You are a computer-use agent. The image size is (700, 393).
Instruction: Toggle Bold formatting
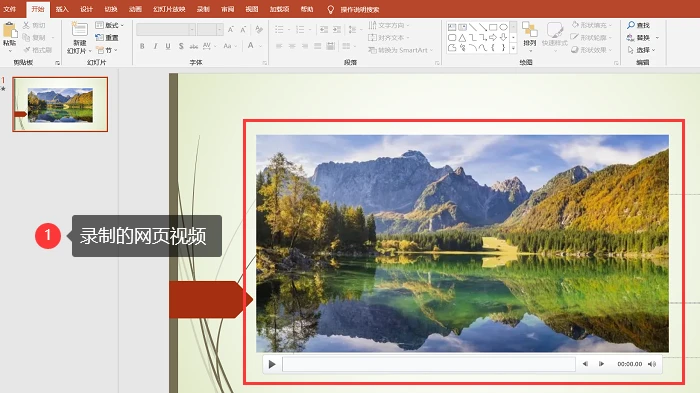142,46
